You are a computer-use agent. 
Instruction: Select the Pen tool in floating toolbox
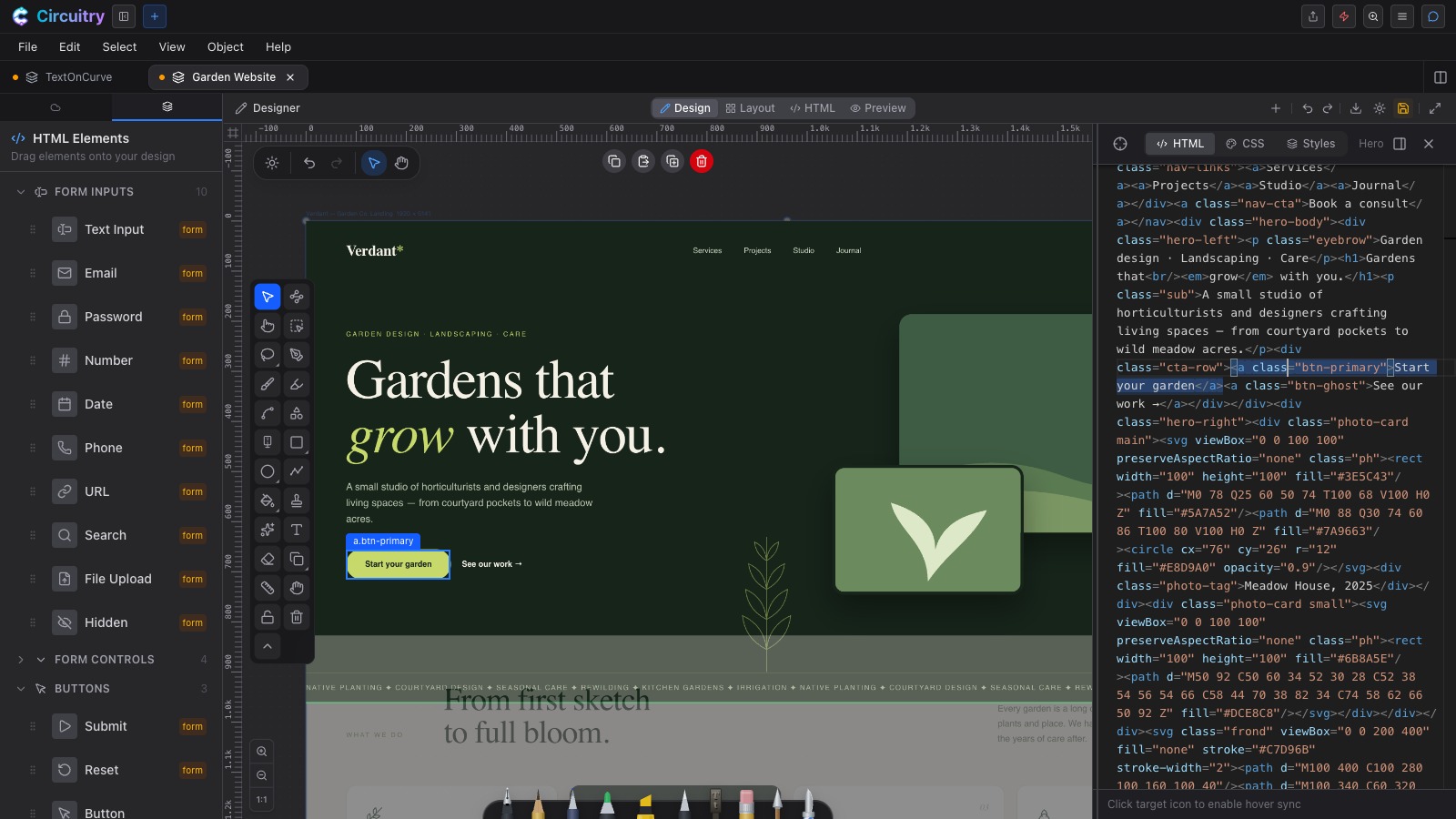point(297,355)
